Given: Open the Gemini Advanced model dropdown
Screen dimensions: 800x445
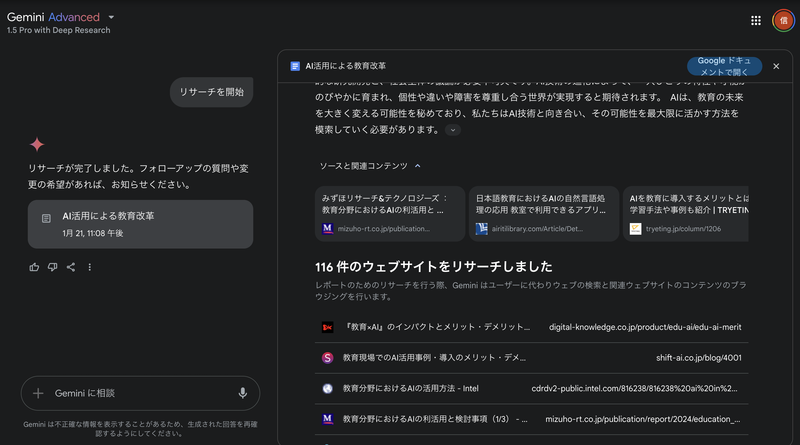Looking at the screenshot, I should (111, 17).
